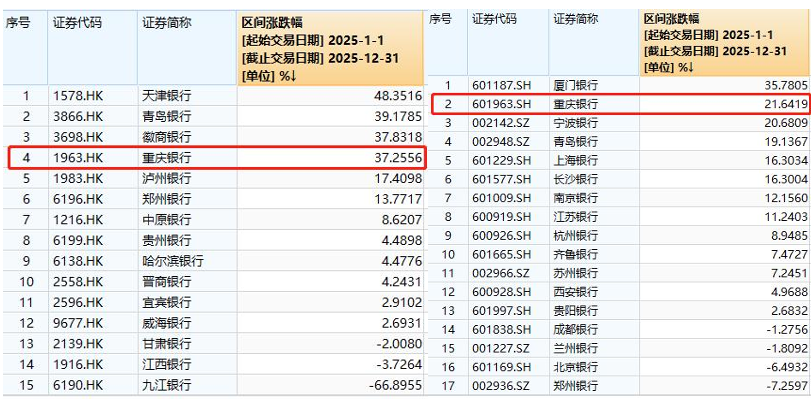Select 兰州银行 name cell
811x399 pixels.
click(x=576, y=348)
